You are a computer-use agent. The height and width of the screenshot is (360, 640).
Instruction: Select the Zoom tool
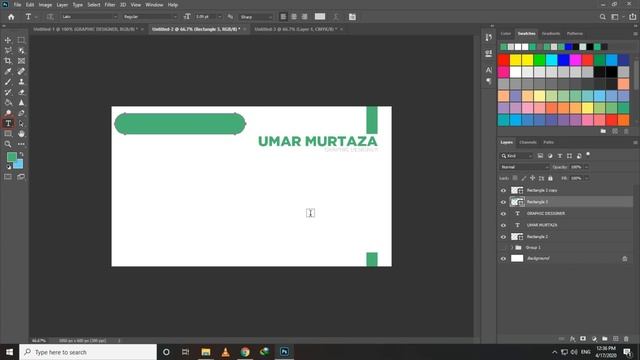(8, 144)
